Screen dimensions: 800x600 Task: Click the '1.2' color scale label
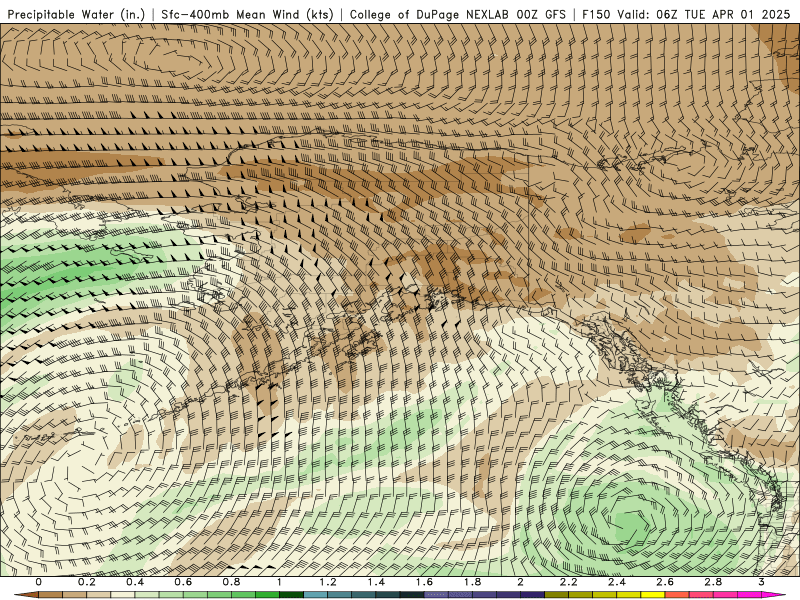tap(328, 582)
